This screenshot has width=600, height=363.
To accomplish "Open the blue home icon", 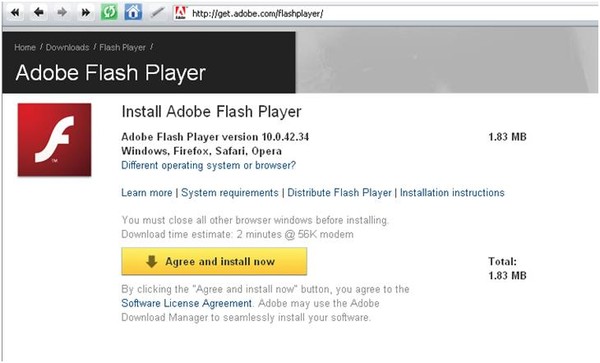I will [x=133, y=13].
